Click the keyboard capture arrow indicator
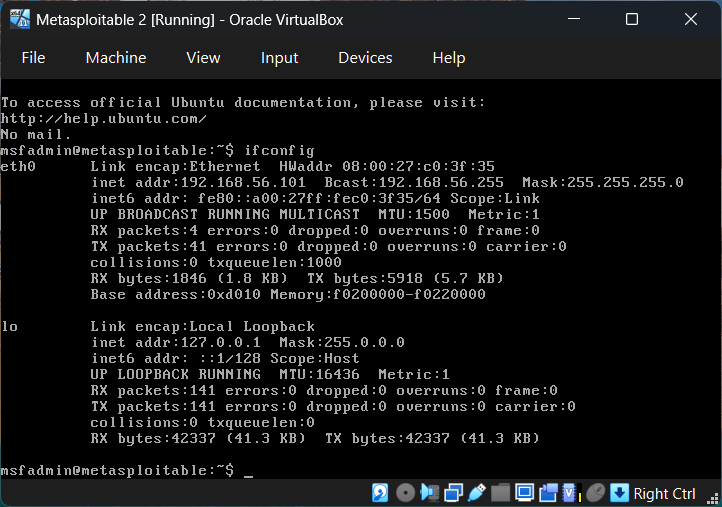 click(x=619, y=493)
